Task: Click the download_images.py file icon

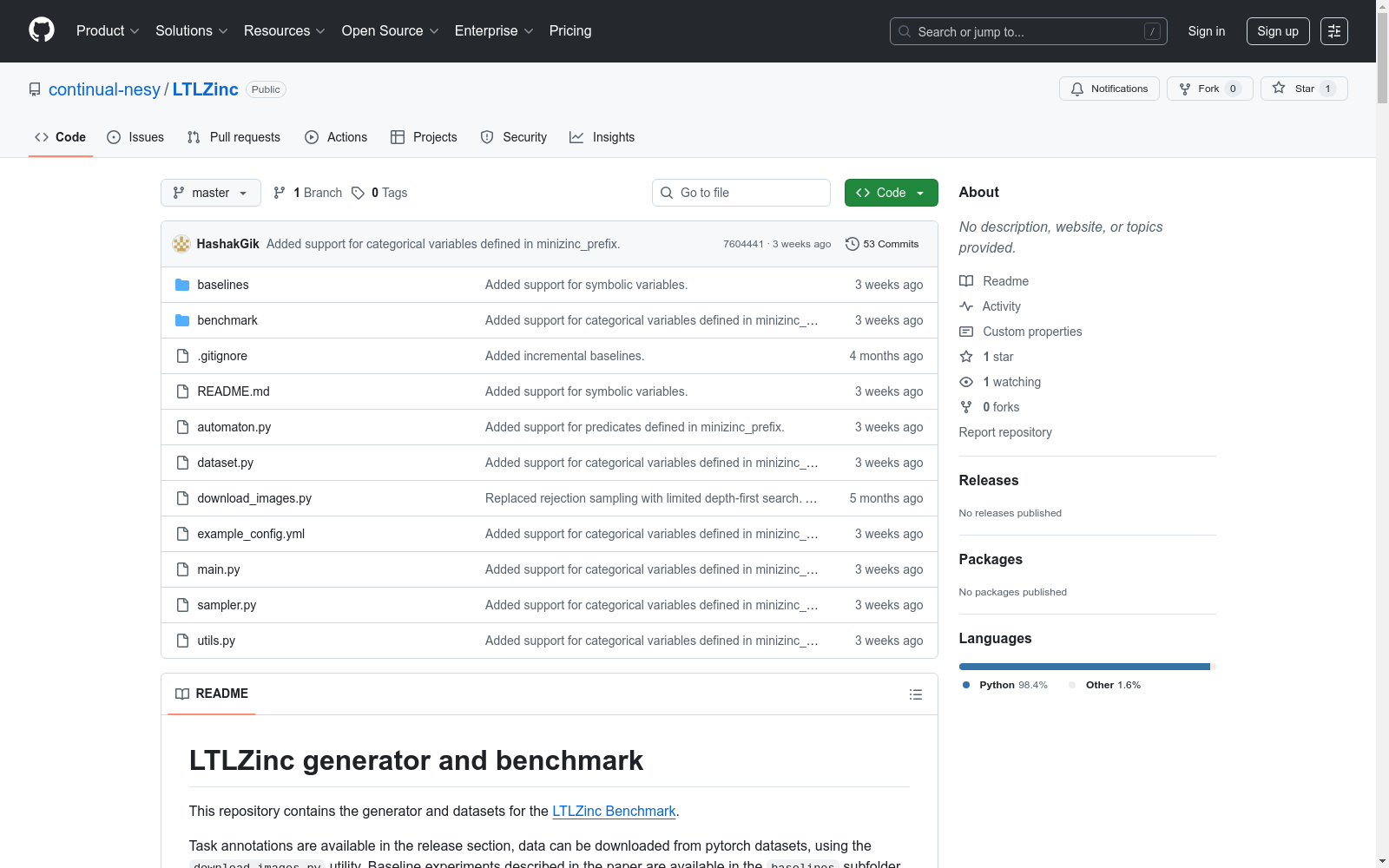Action: 182,498
